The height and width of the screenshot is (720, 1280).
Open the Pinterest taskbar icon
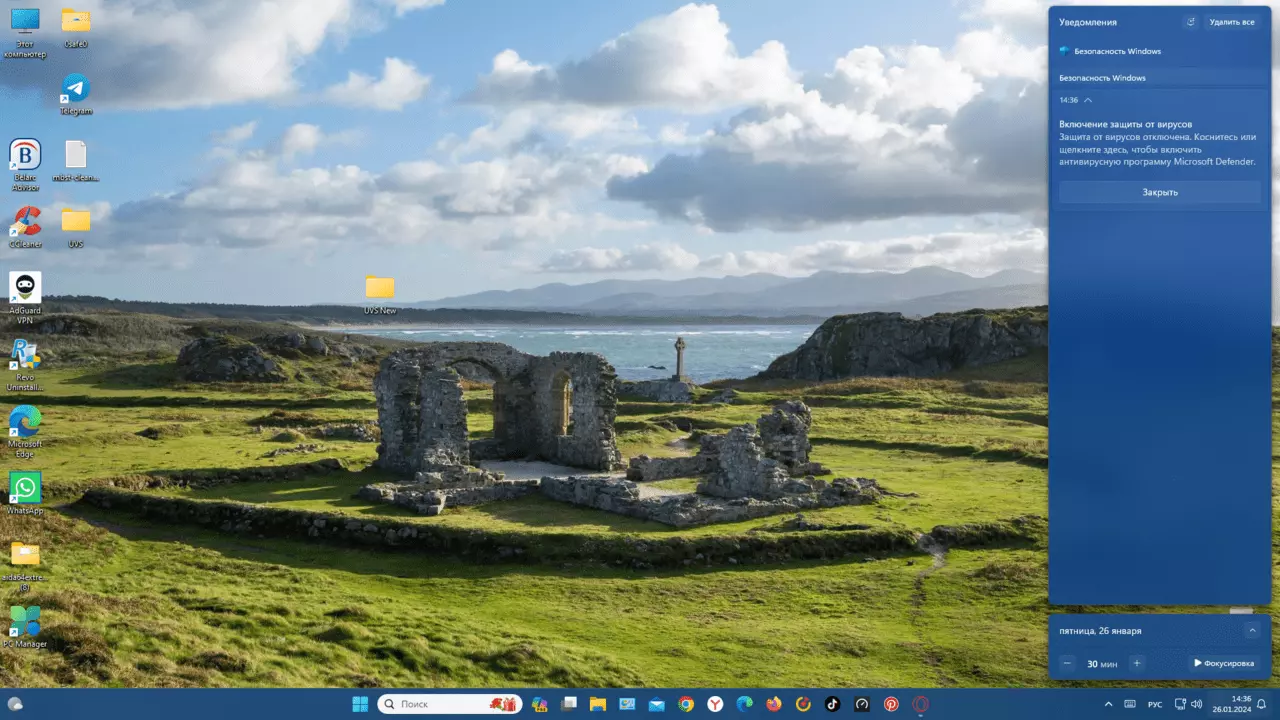pos(891,704)
